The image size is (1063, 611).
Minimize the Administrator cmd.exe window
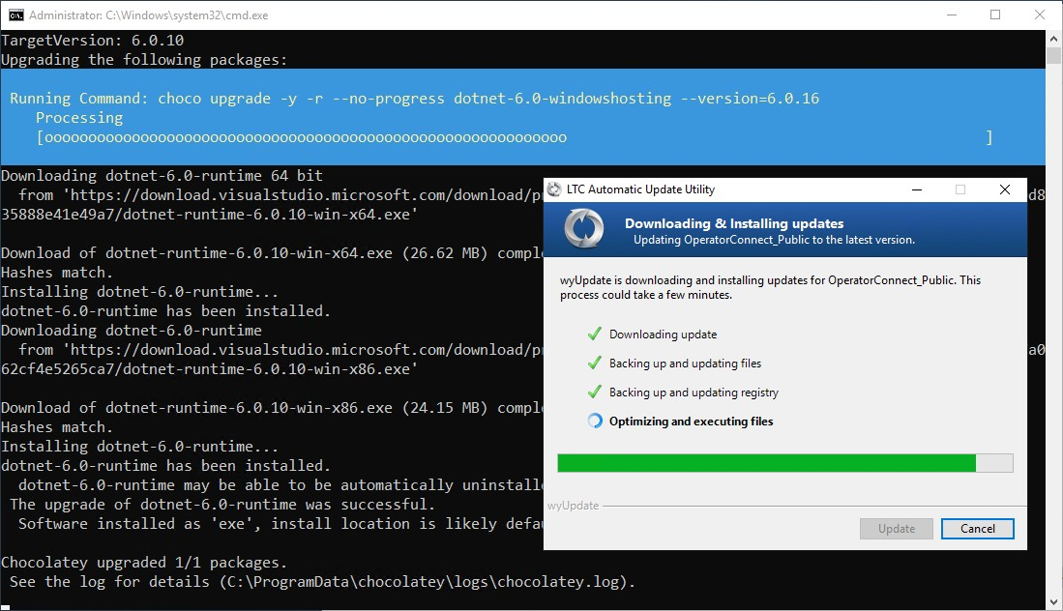pyautogui.click(x=949, y=15)
